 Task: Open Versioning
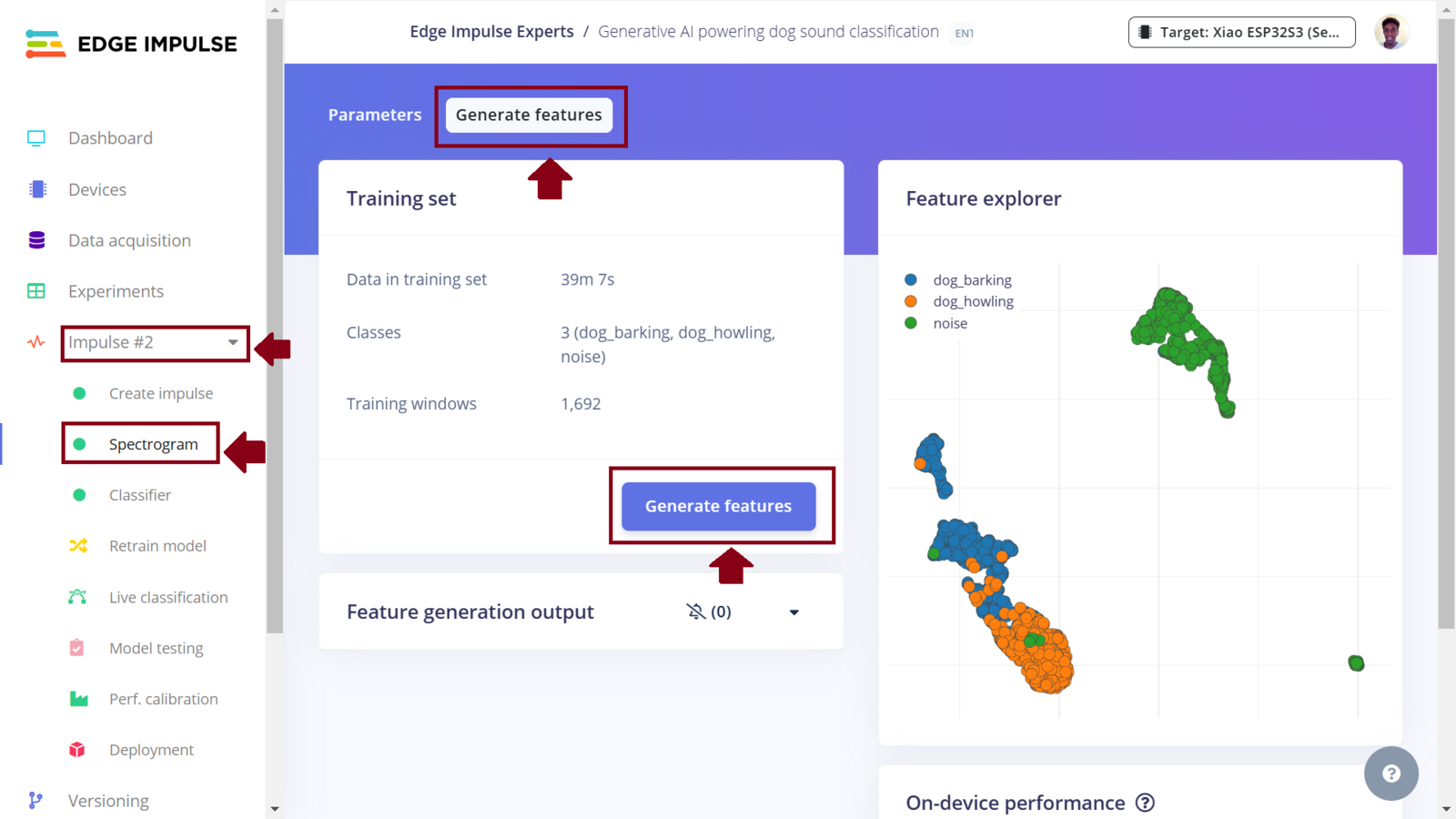108,801
